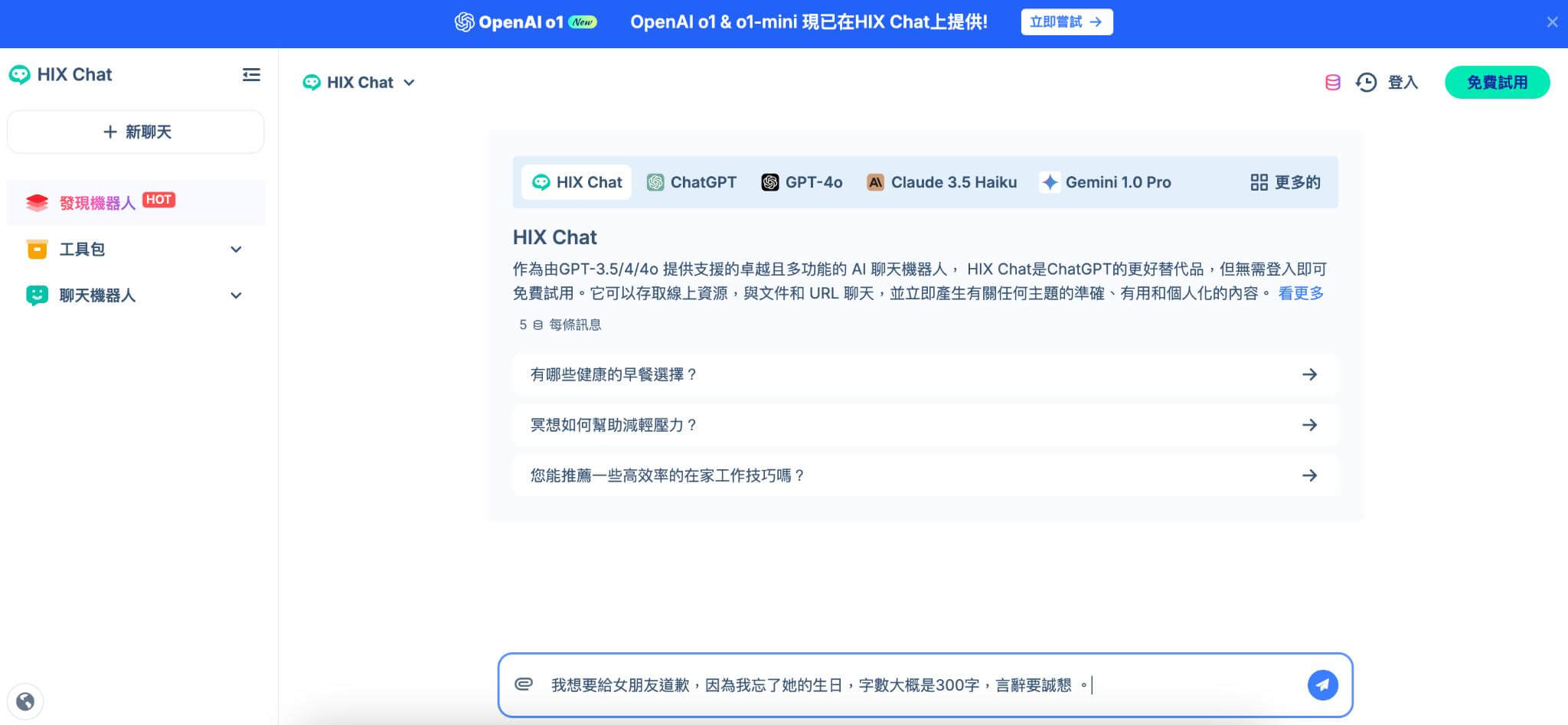Select the HIX Chat tab
Viewport: 1568px width, 725px height.
click(577, 182)
